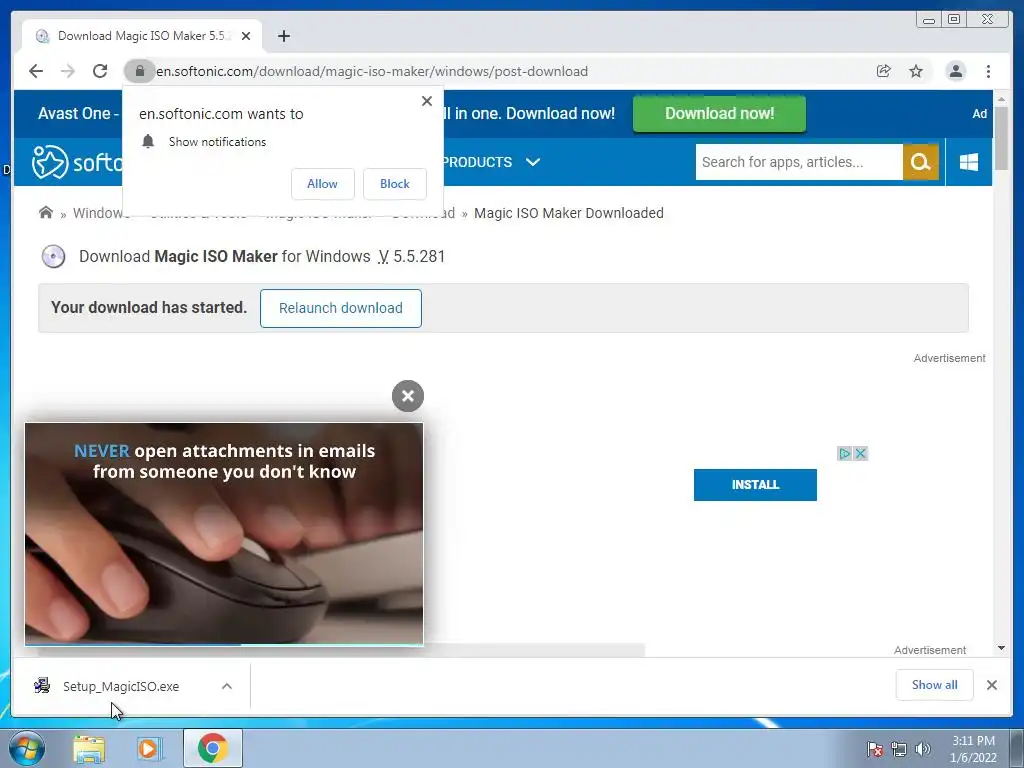The height and width of the screenshot is (768, 1024).
Task: Open the Chrome profile avatar menu
Action: 955,71
